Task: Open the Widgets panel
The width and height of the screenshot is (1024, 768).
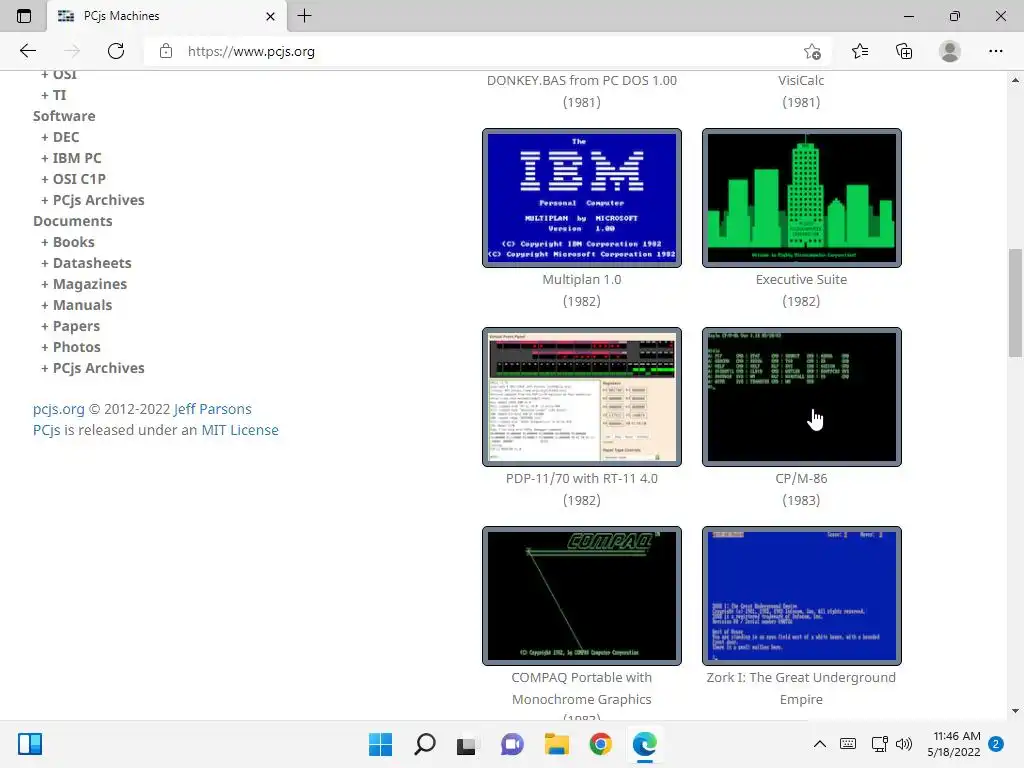Action: [30, 744]
